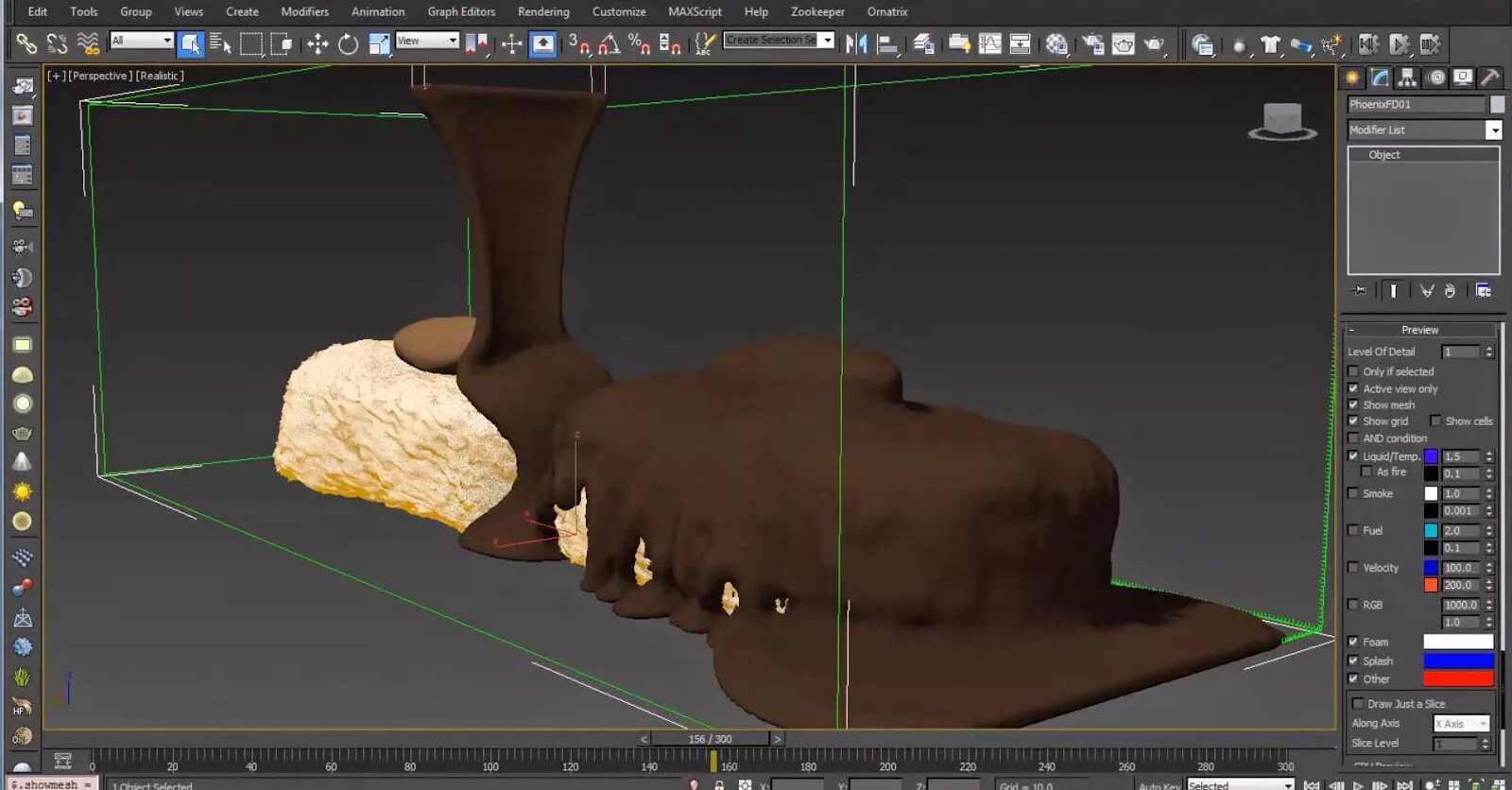The height and width of the screenshot is (790, 1512).
Task: Collapse the Preview rollout
Action: pos(1419,330)
